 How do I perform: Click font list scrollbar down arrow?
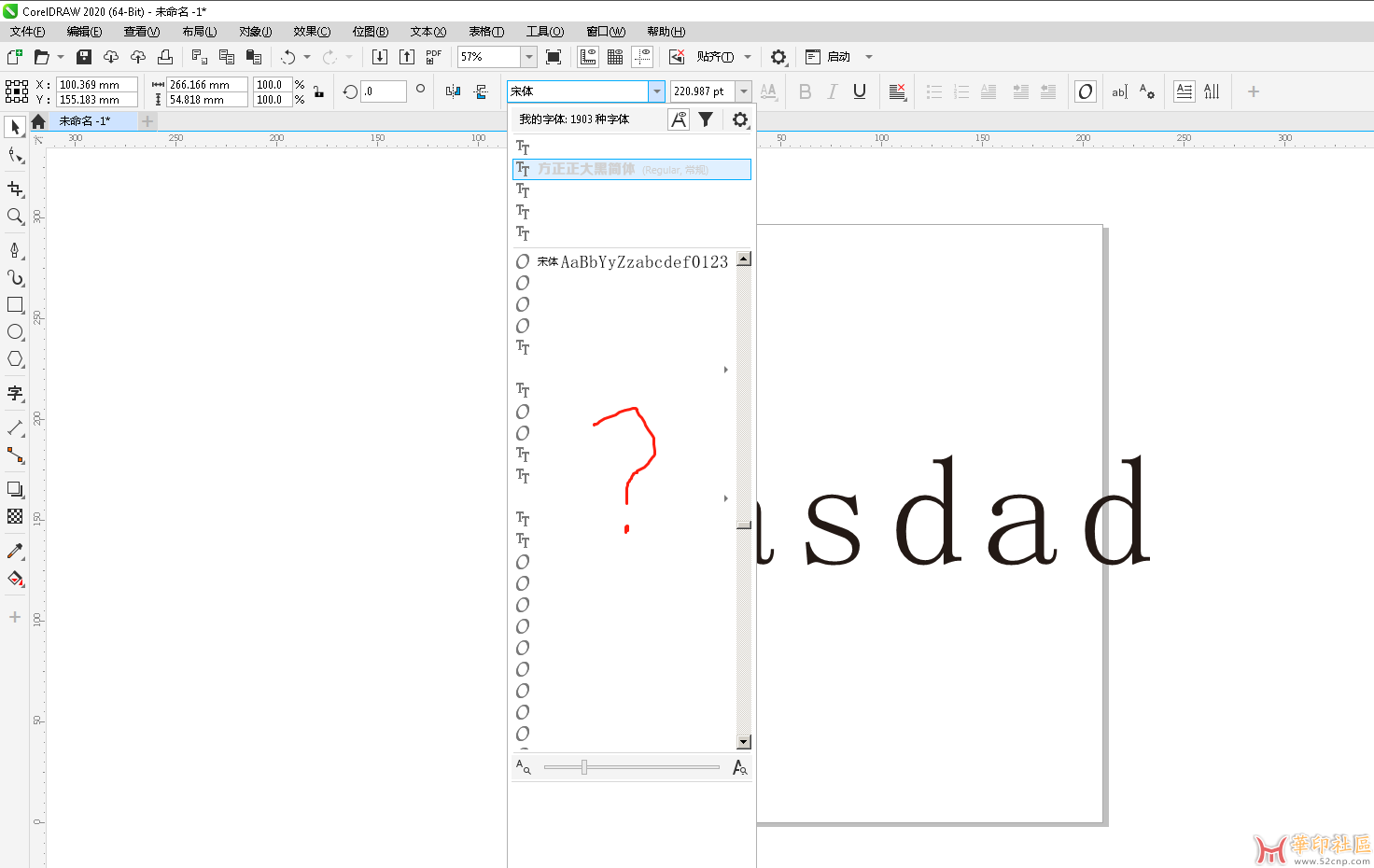pyautogui.click(x=744, y=742)
